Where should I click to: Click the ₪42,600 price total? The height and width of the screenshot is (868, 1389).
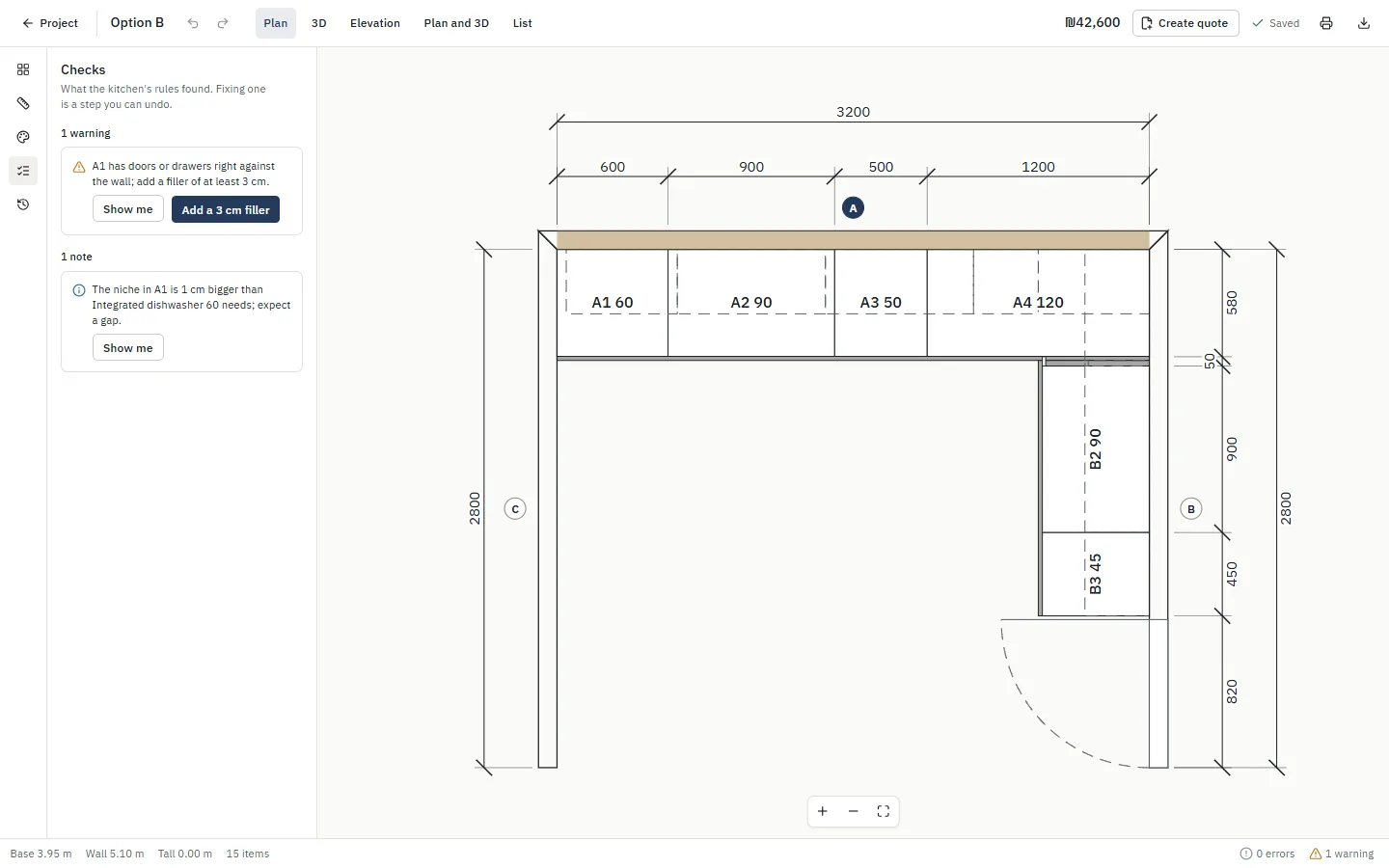(1093, 22)
